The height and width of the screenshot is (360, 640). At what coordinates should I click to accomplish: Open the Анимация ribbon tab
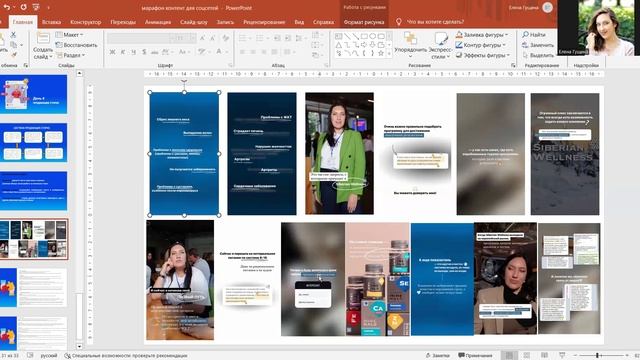tap(158, 22)
